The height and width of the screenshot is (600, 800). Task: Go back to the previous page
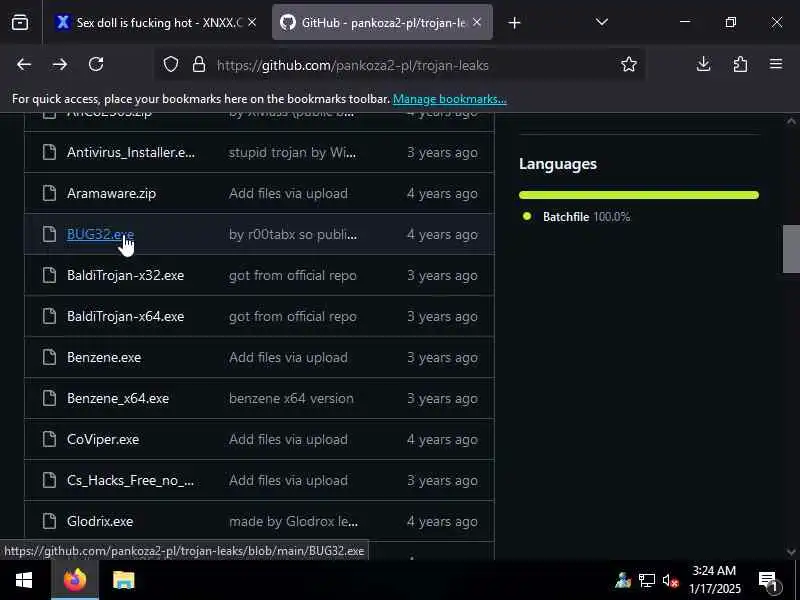pyautogui.click(x=23, y=64)
